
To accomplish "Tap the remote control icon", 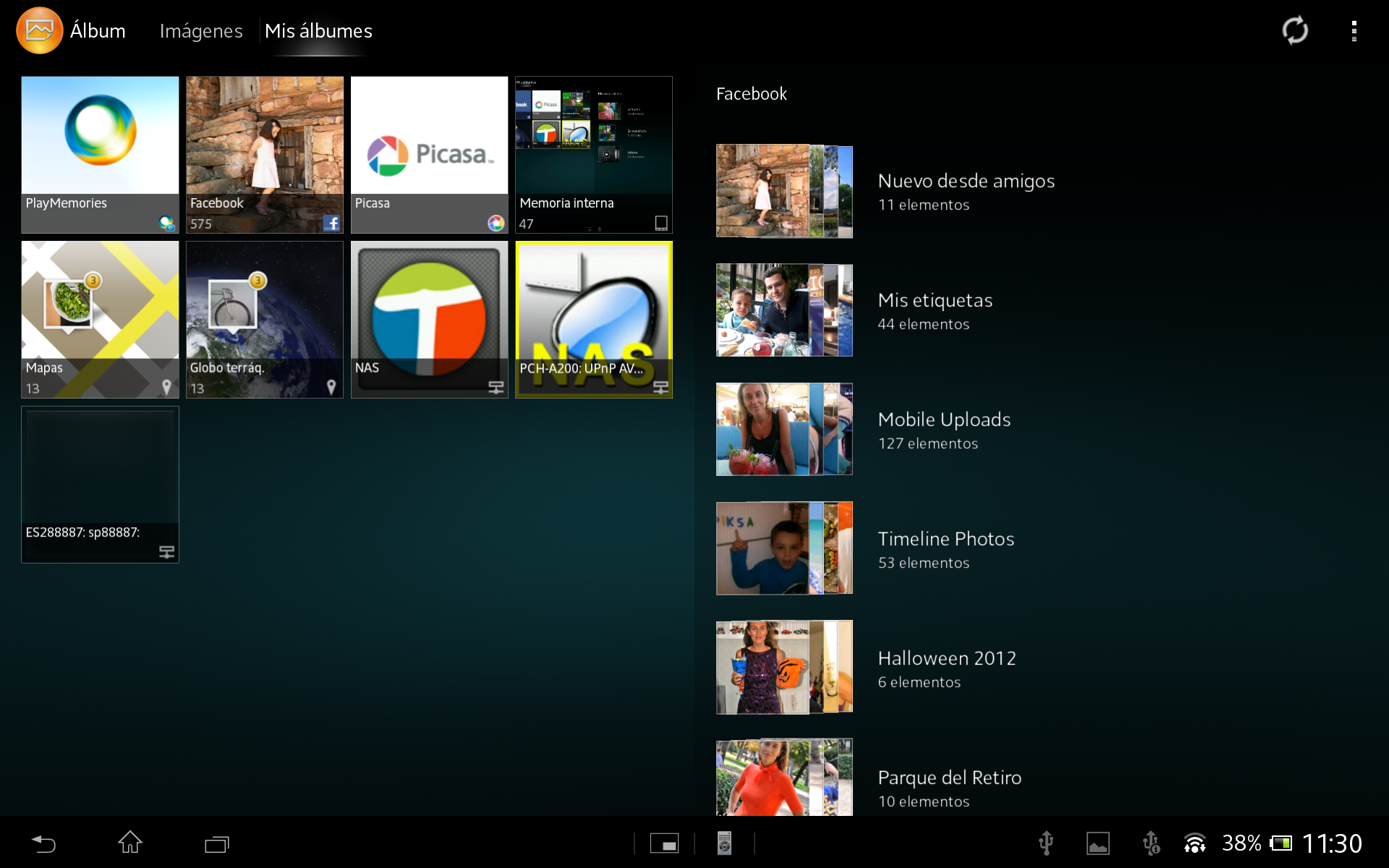I will pos(724,843).
